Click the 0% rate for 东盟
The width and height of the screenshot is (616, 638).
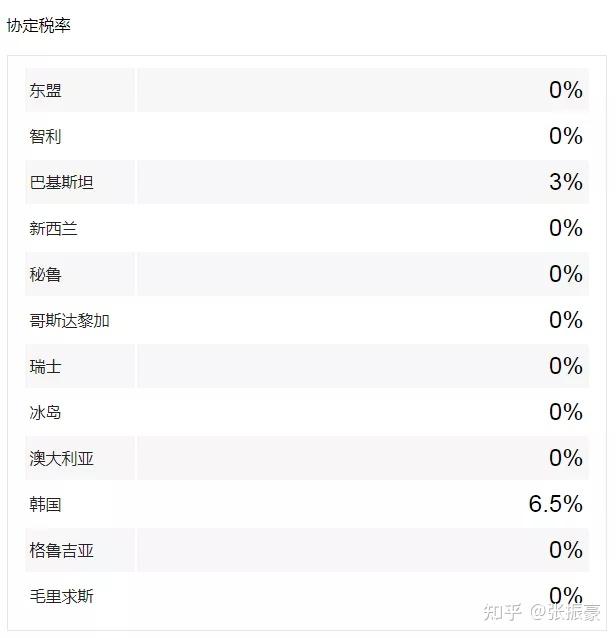(565, 90)
